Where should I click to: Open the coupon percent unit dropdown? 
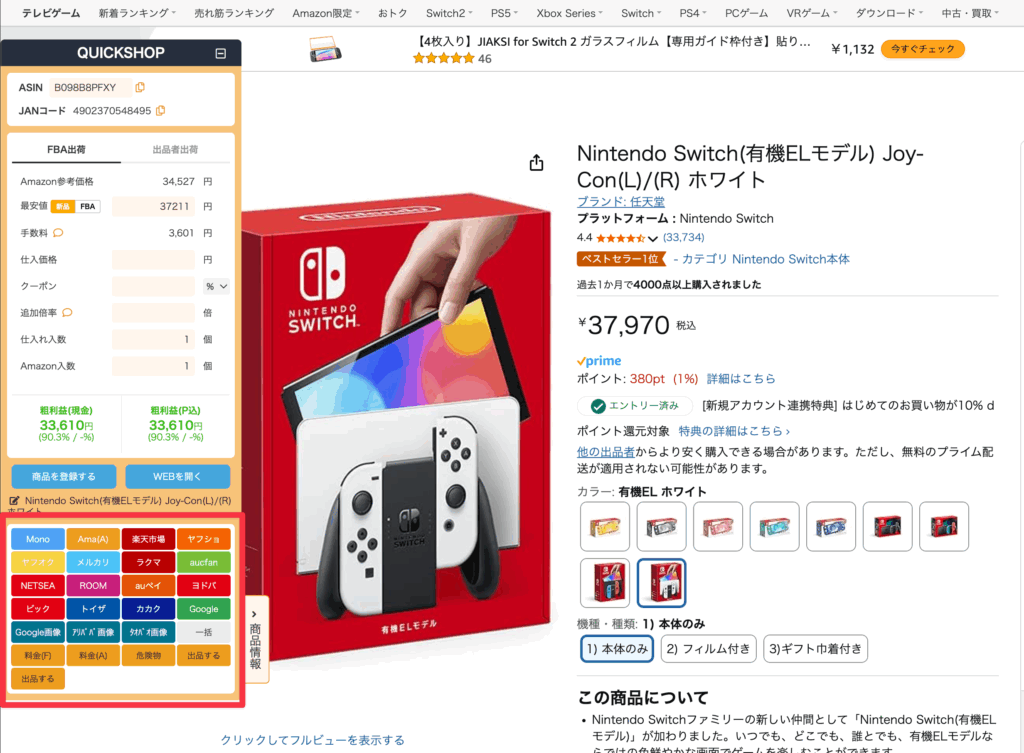coord(216,286)
